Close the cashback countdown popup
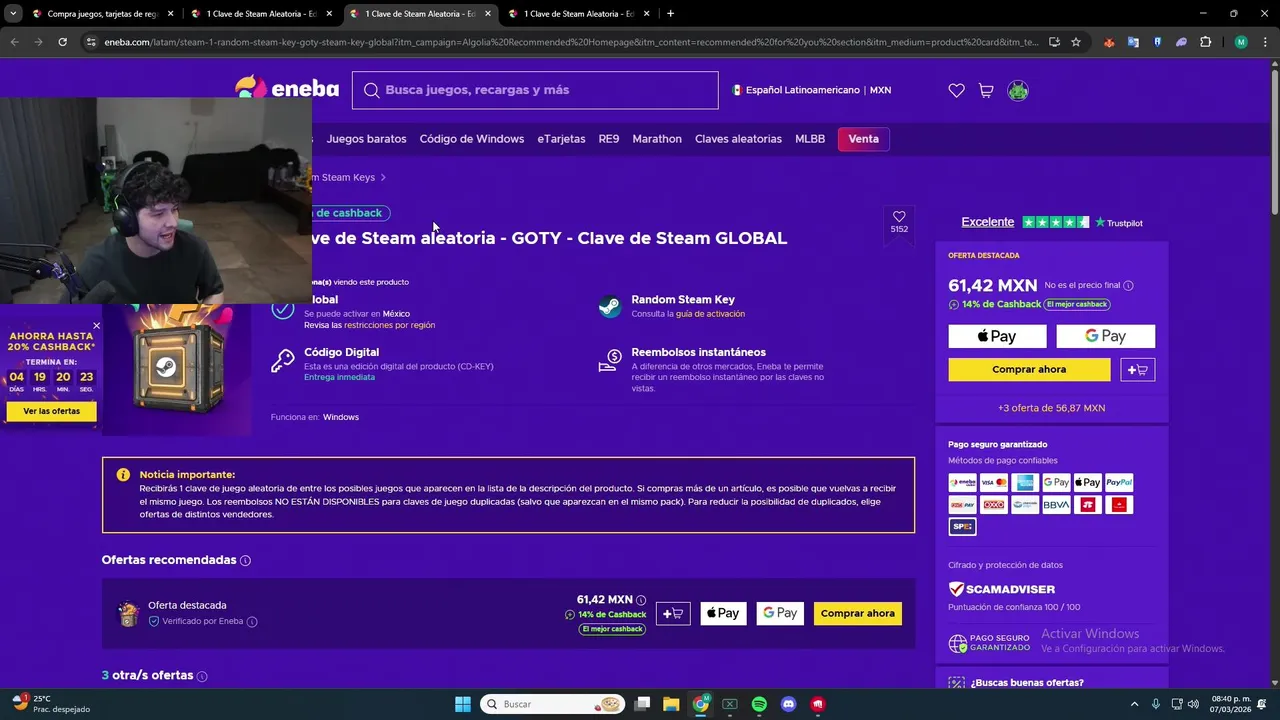This screenshot has height=720, width=1280. (96, 326)
